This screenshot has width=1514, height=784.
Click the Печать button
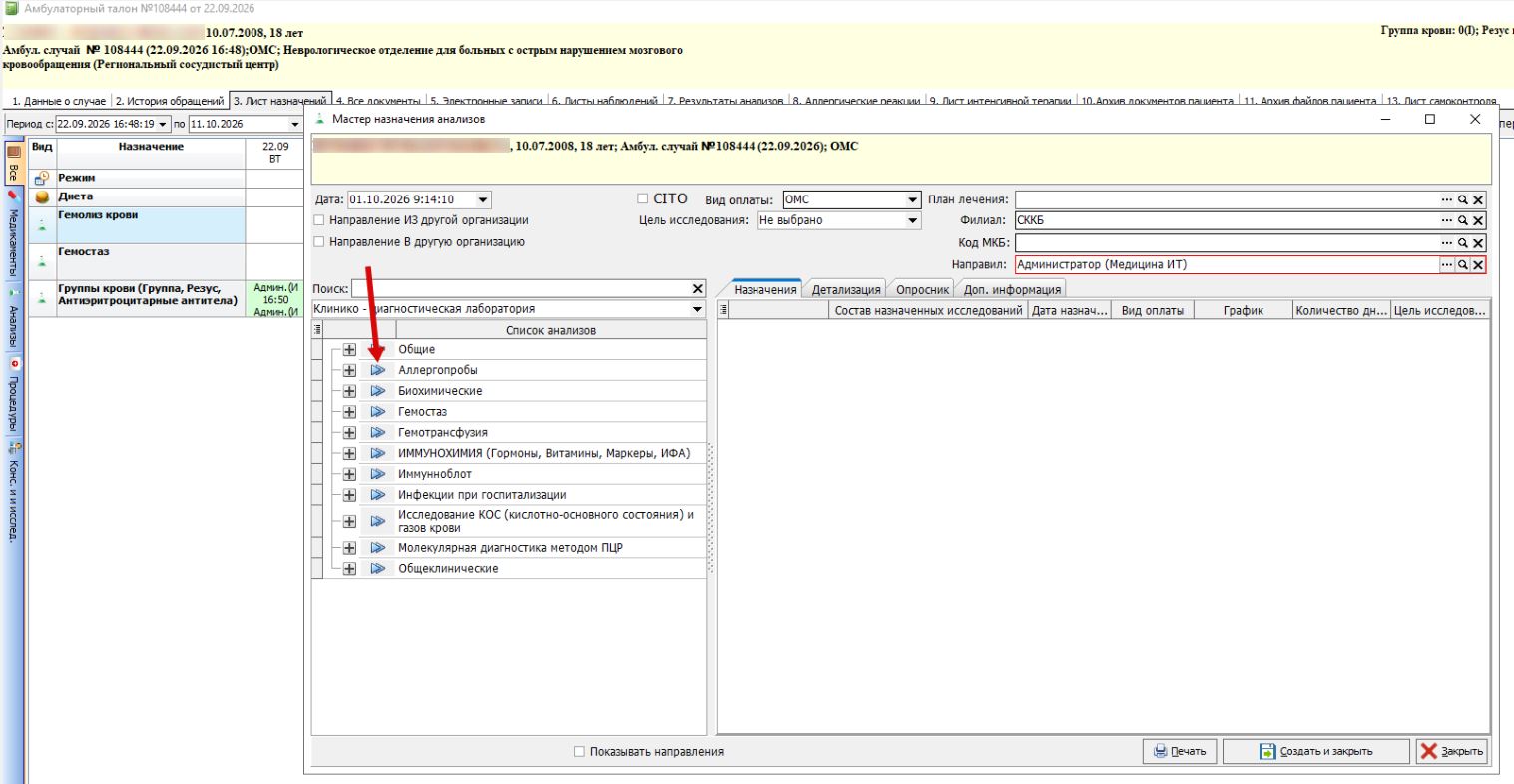tap(1180, 752)
